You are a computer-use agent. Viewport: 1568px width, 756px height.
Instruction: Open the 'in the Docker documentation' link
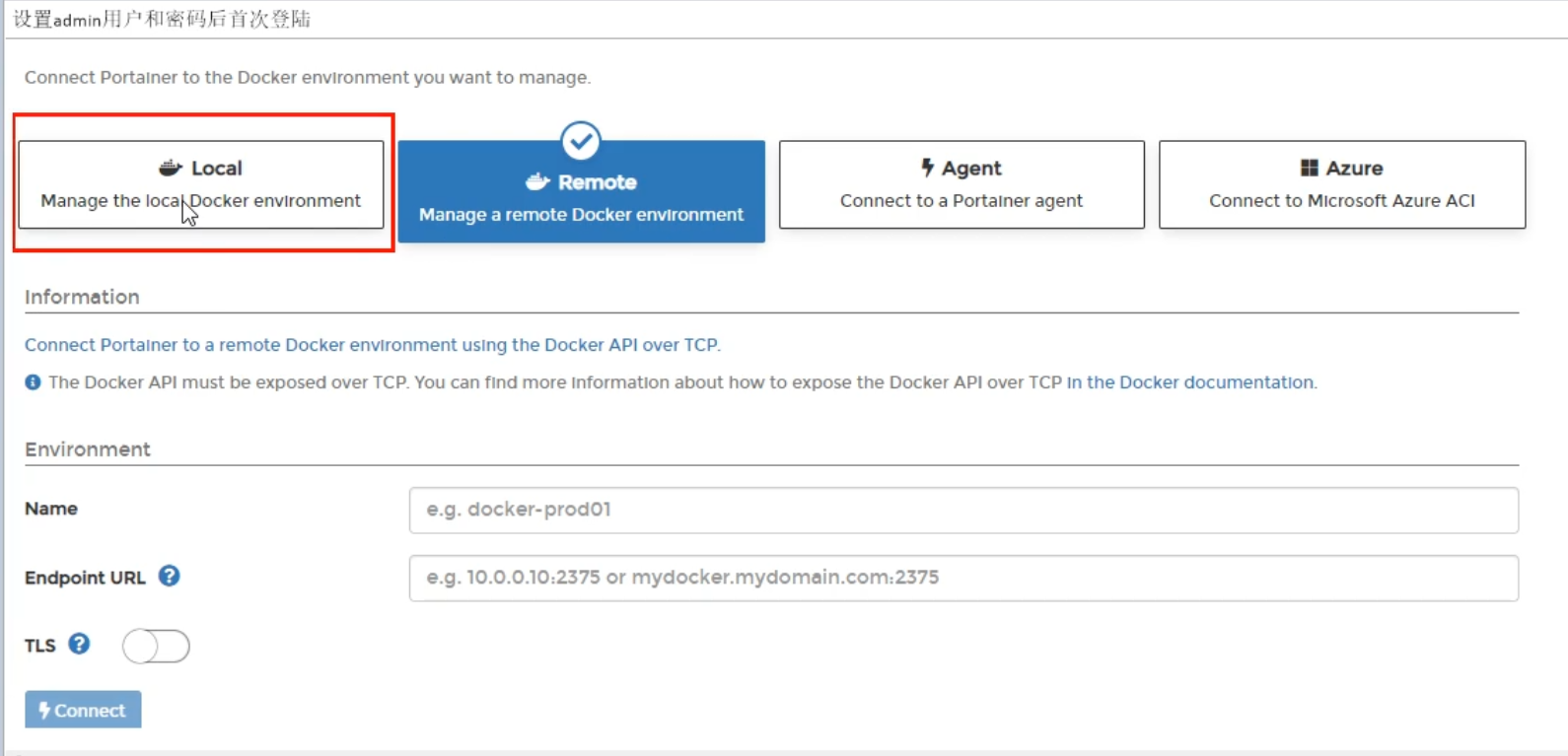click(1190, 381)
